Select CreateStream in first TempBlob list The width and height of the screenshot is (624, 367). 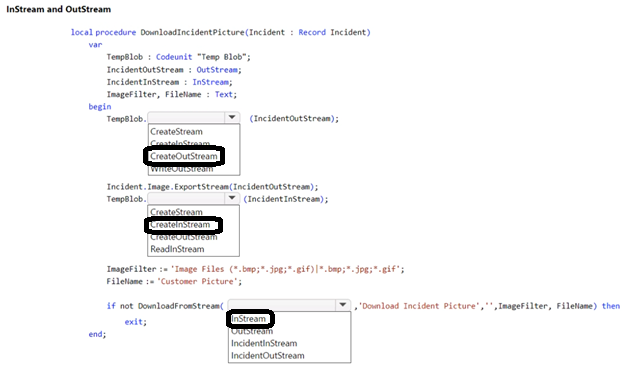pos(176,131)
